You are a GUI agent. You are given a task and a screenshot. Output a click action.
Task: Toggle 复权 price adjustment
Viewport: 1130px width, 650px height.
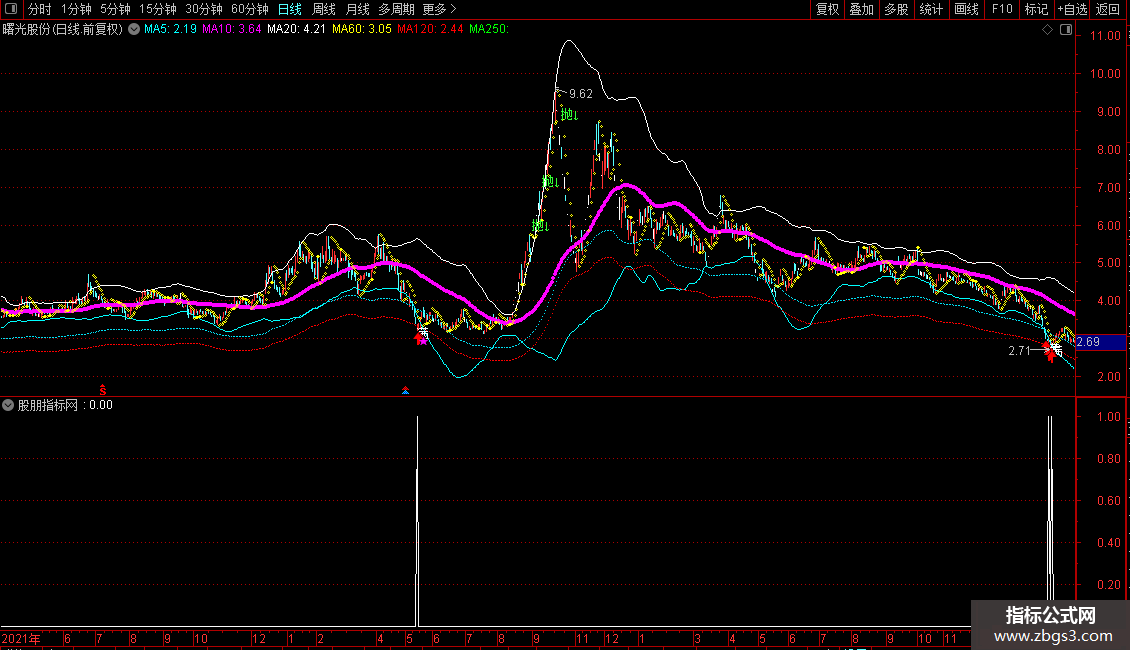pyautogui.click(x=827, y=9)
